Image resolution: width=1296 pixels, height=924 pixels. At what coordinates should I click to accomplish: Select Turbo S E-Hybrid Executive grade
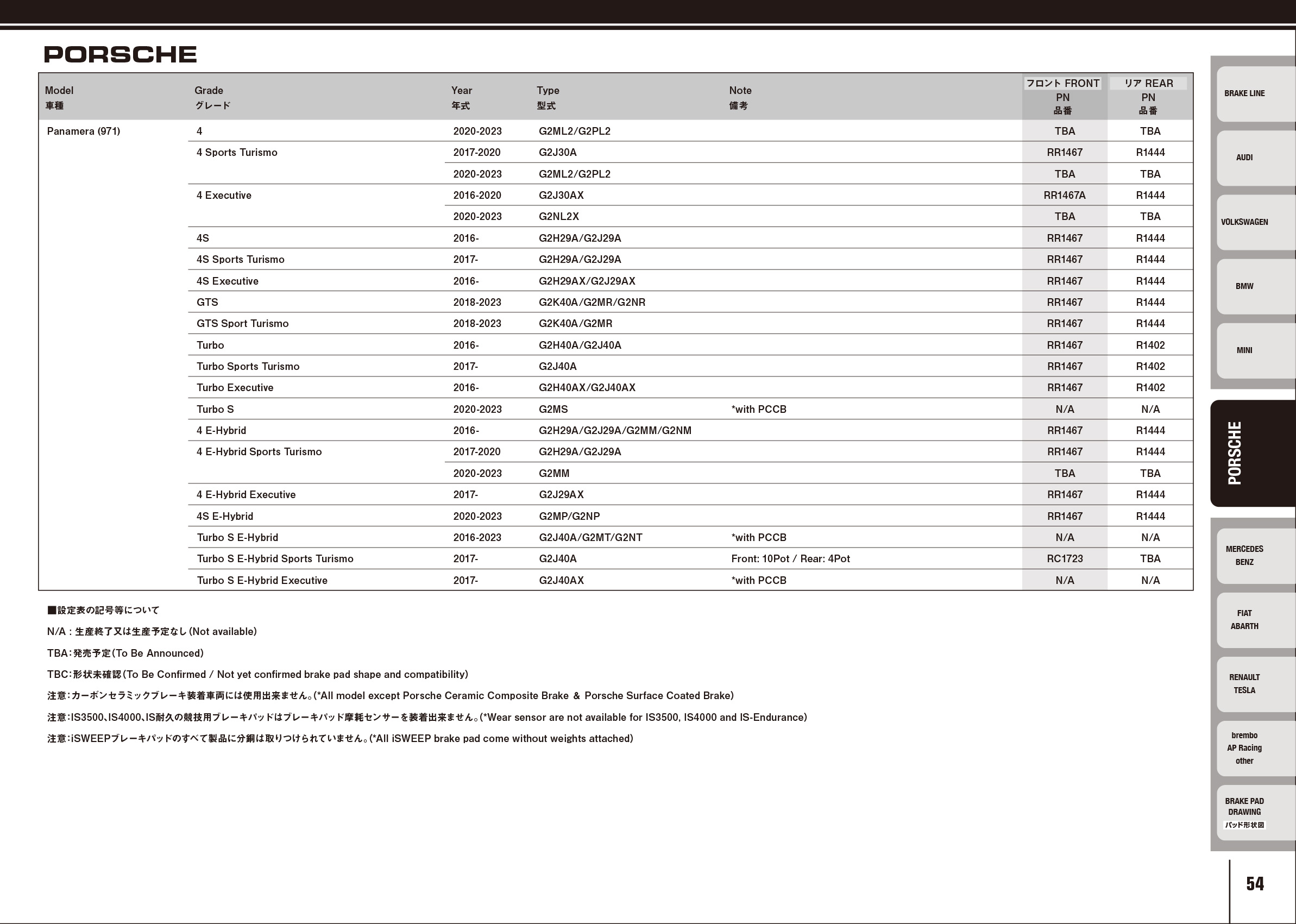point(262,581)
